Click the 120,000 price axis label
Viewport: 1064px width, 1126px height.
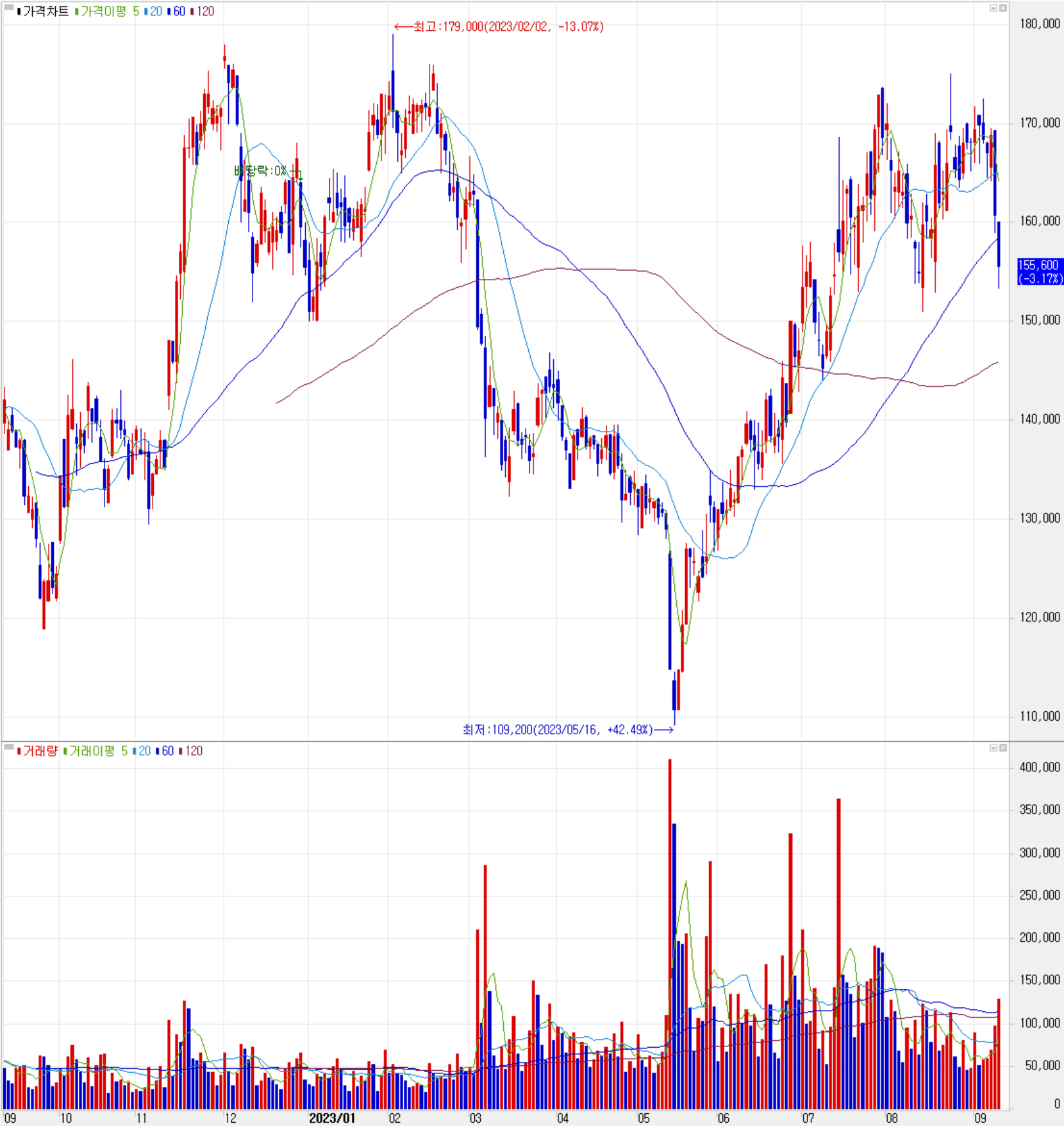(1040, 618)
